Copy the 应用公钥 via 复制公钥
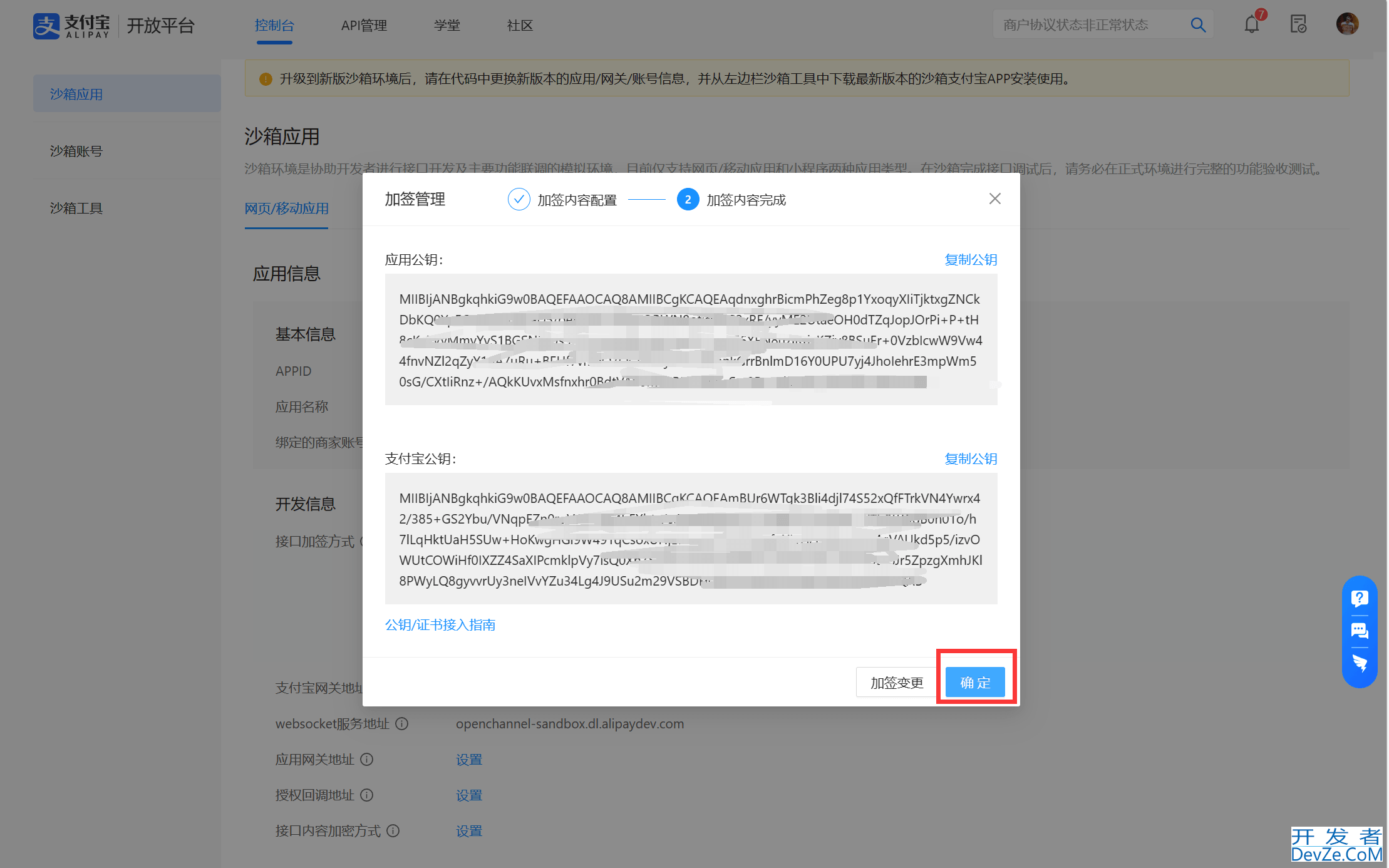 [x=971, y=259]
